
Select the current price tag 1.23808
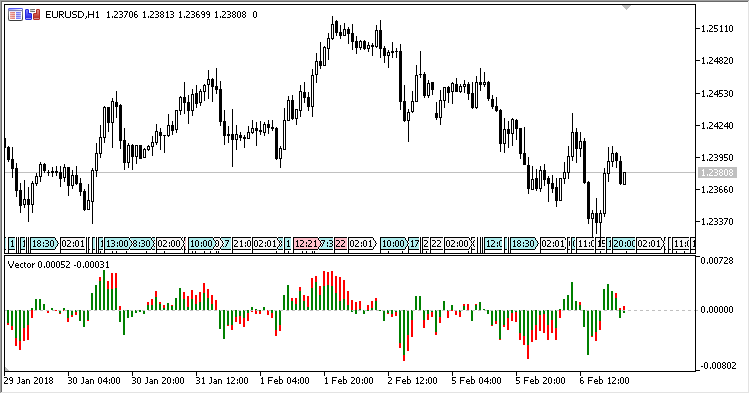(717, 173)
